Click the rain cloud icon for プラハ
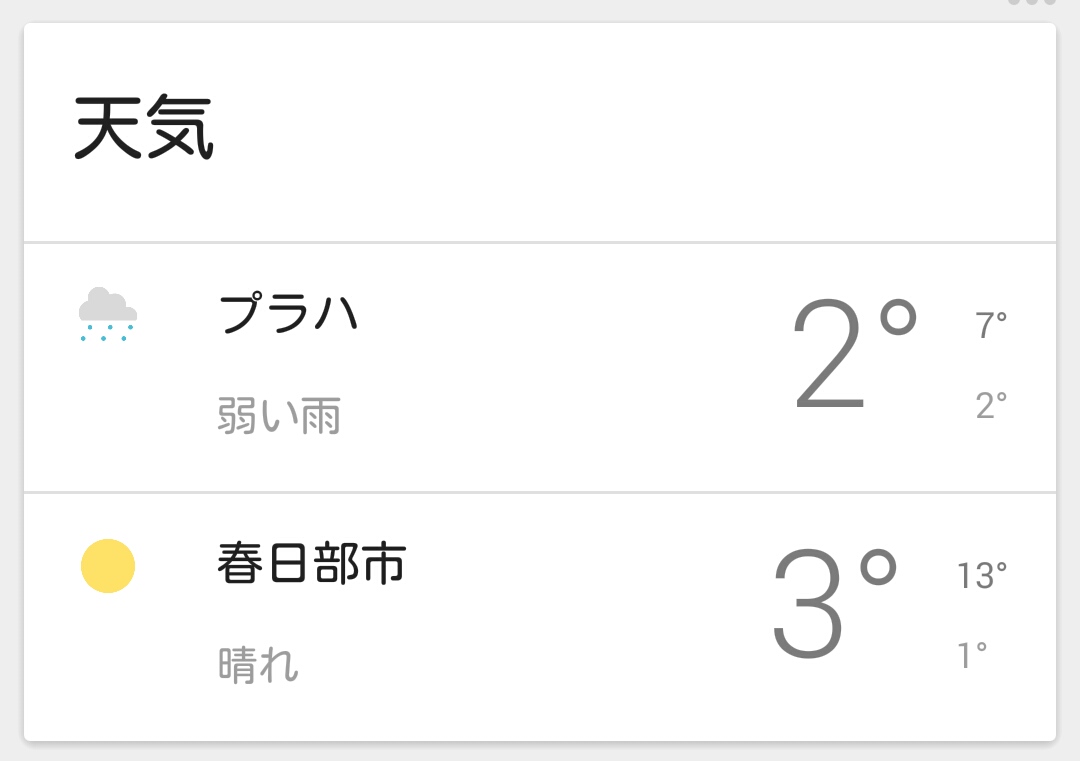This screenshot has width=1080, height=761. pyautogui.click(x=108, y=315)
